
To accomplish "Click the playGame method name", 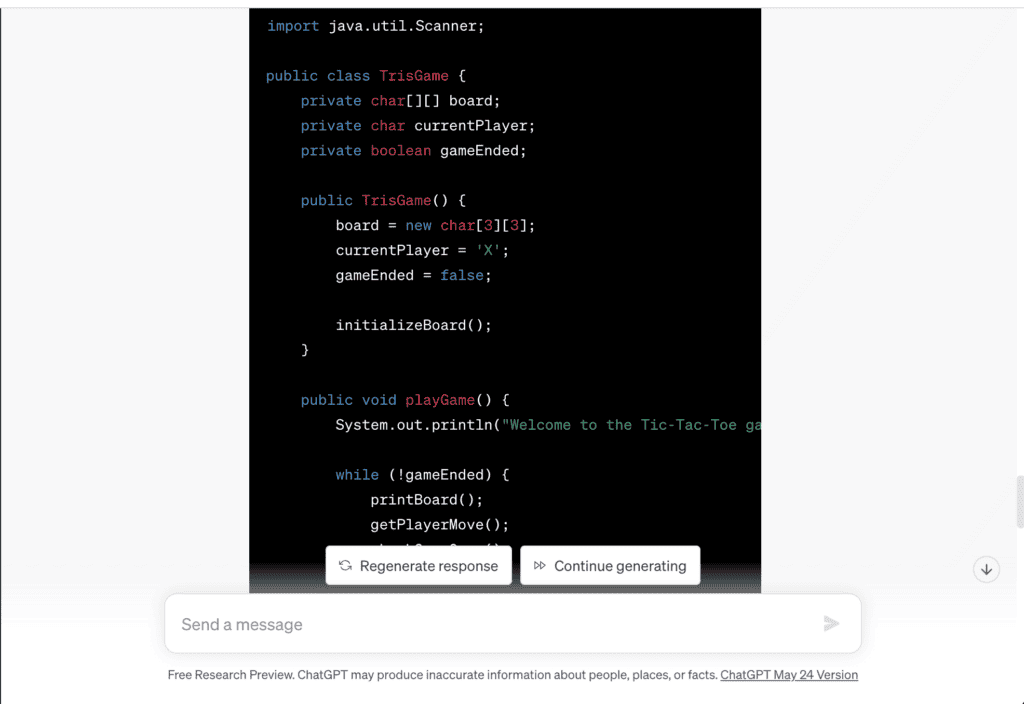I will 440,399.
